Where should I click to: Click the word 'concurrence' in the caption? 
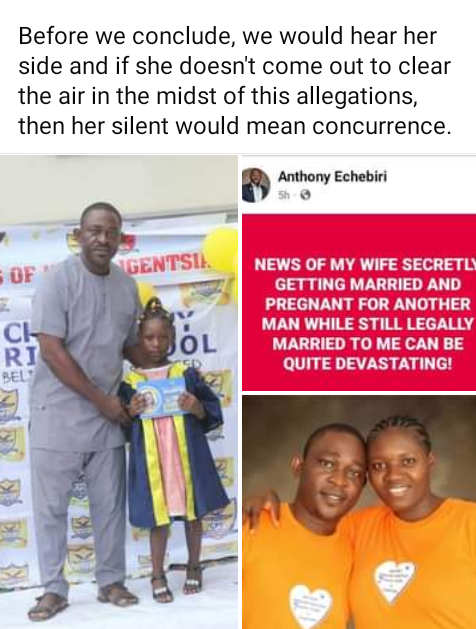(379, 126)
